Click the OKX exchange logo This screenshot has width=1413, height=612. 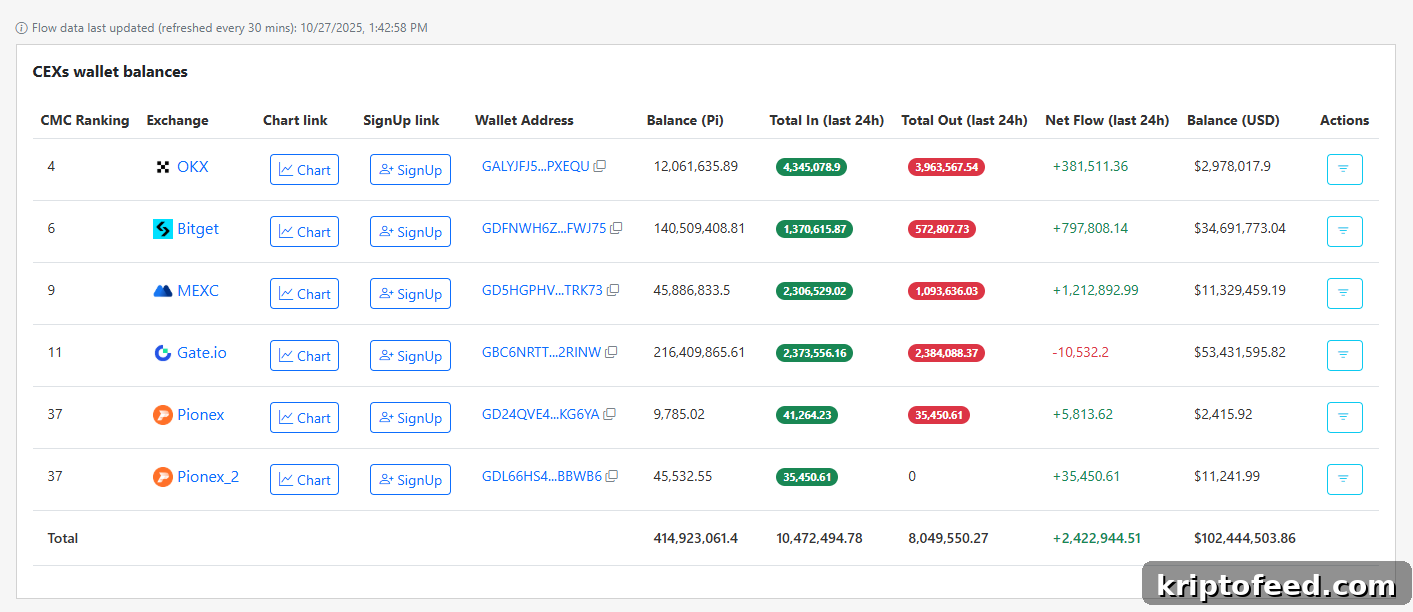point(163,167)
